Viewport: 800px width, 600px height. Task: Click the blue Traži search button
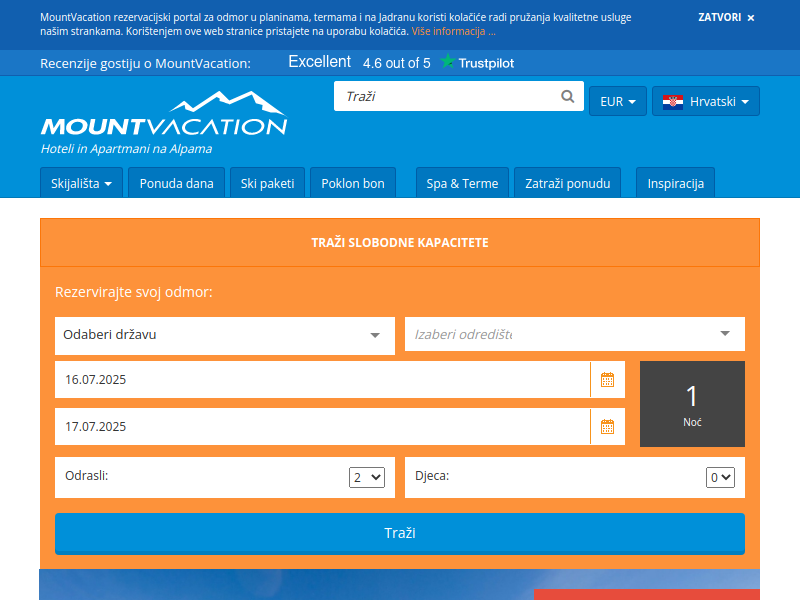click(399, 533)
